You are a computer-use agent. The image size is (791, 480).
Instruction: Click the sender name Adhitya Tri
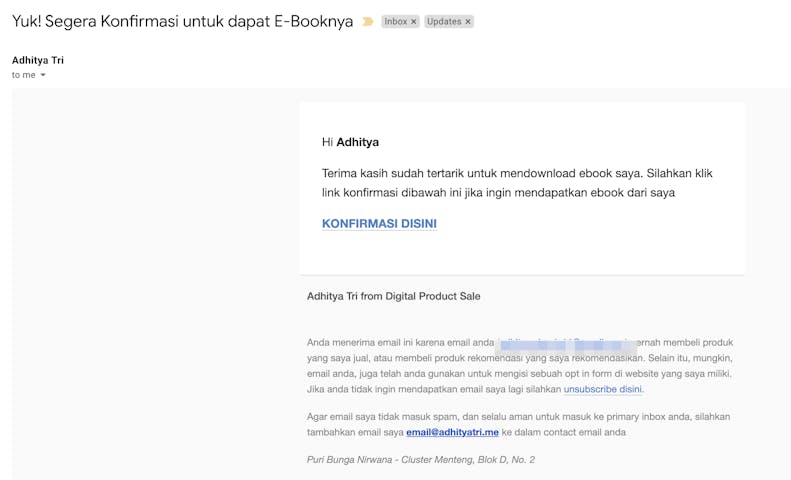click(x=38, y=60)
